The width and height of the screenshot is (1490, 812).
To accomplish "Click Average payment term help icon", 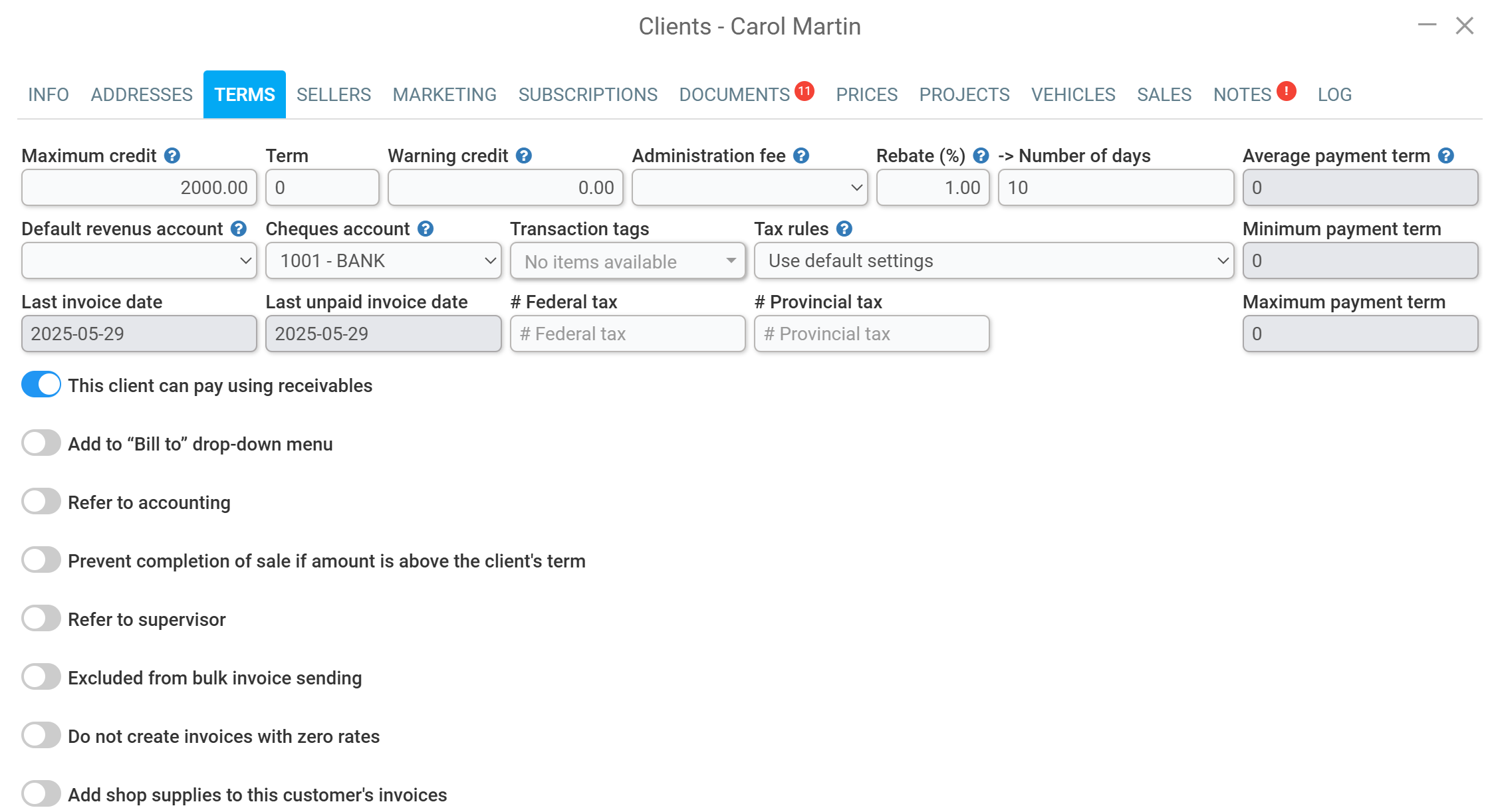I will click(1445, 155).
